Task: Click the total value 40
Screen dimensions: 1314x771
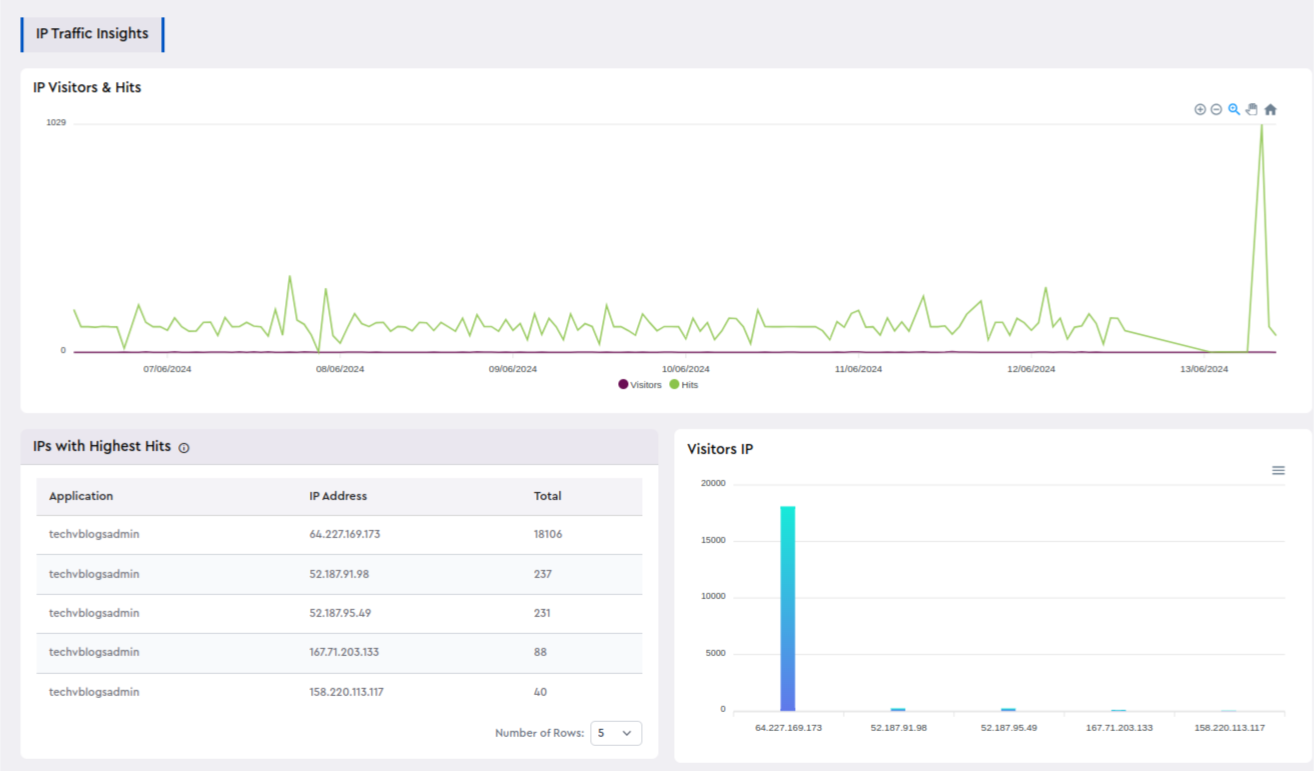Action: coord(541,692)
